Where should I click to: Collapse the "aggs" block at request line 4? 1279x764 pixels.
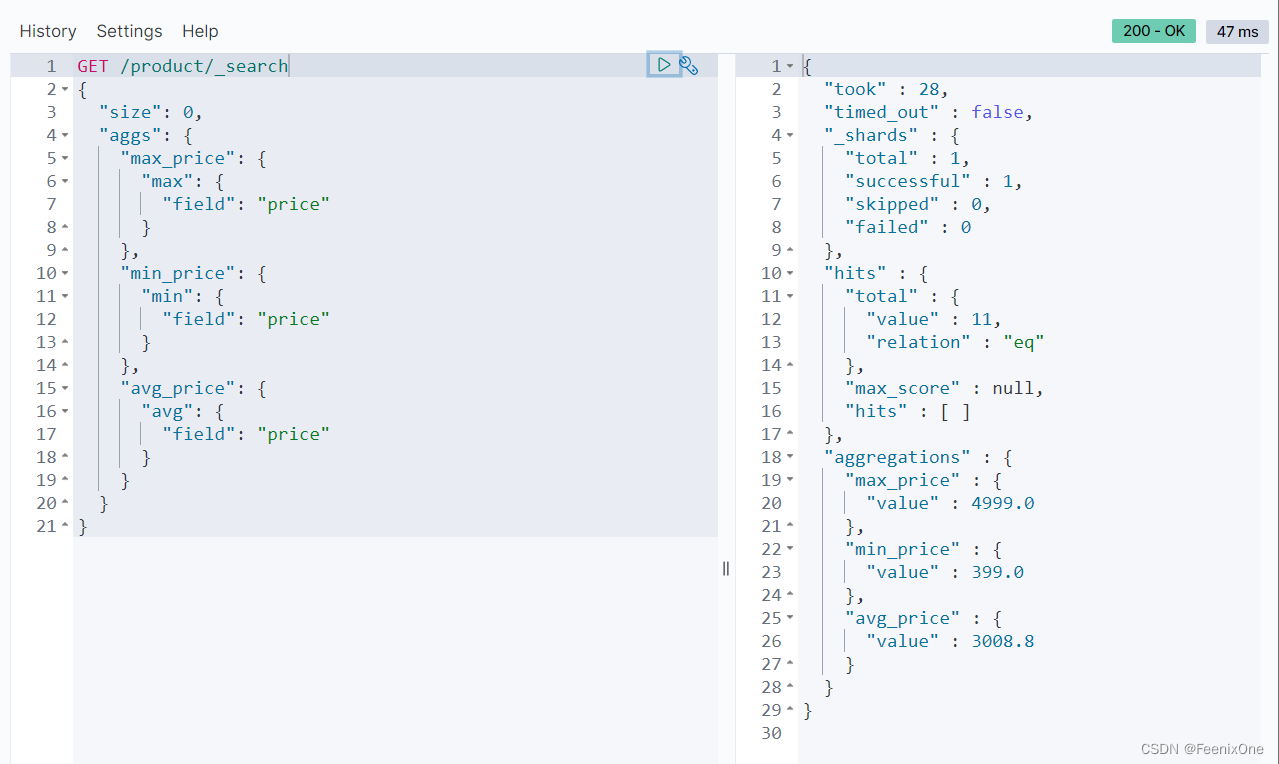point(65,136)
